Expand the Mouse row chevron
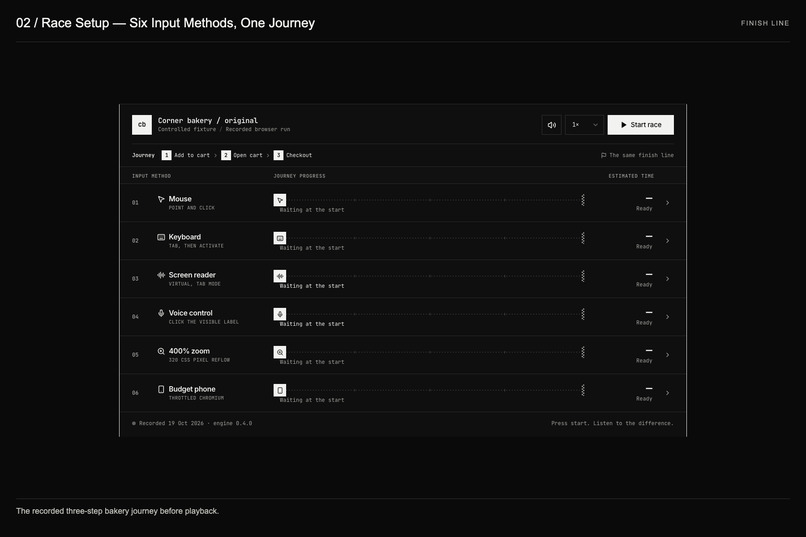This screenshot has width=806, height=537. pyautogui.click(x=668, y=203)
